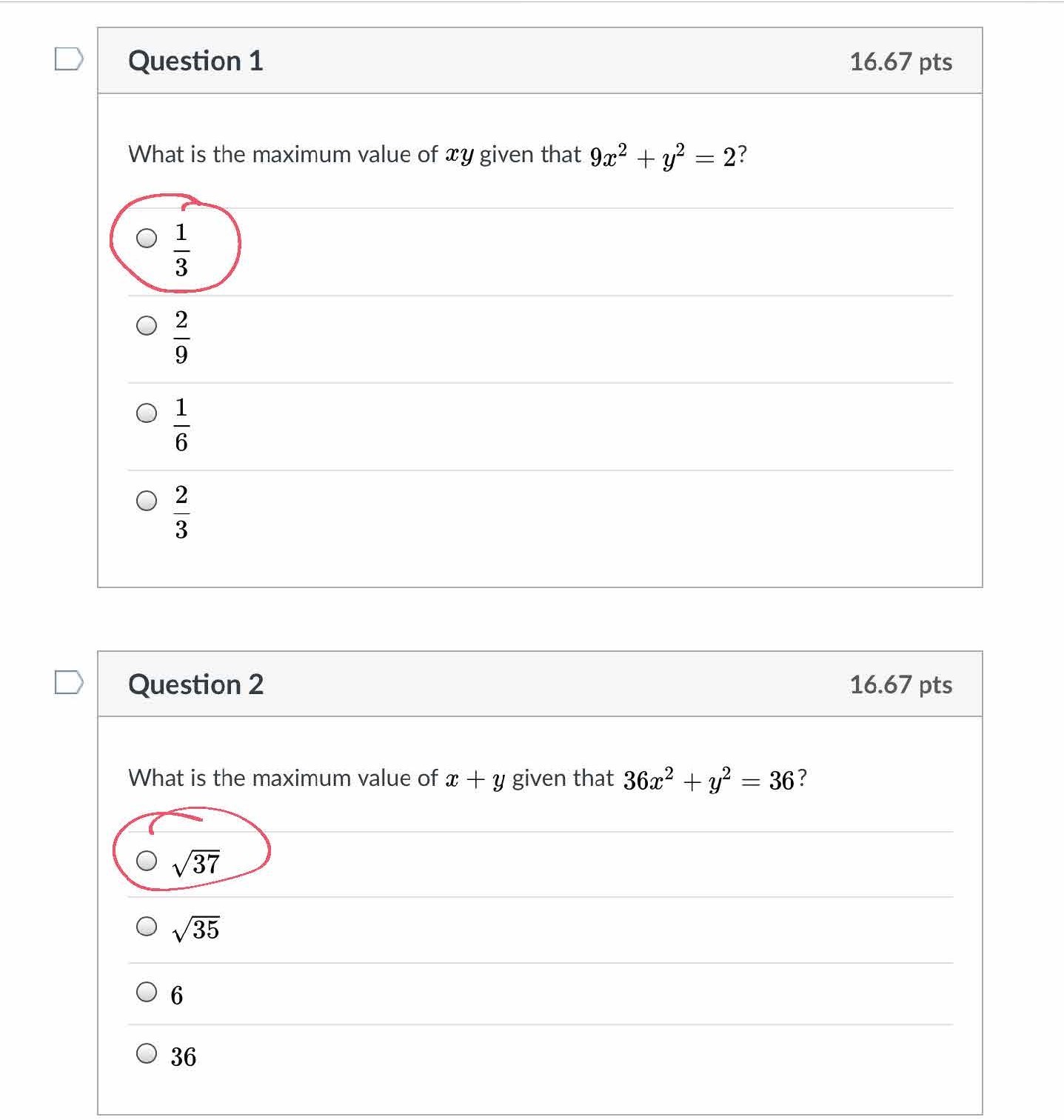Flag Question 2 for review
1064x1120 pixels.
[68, 683]
